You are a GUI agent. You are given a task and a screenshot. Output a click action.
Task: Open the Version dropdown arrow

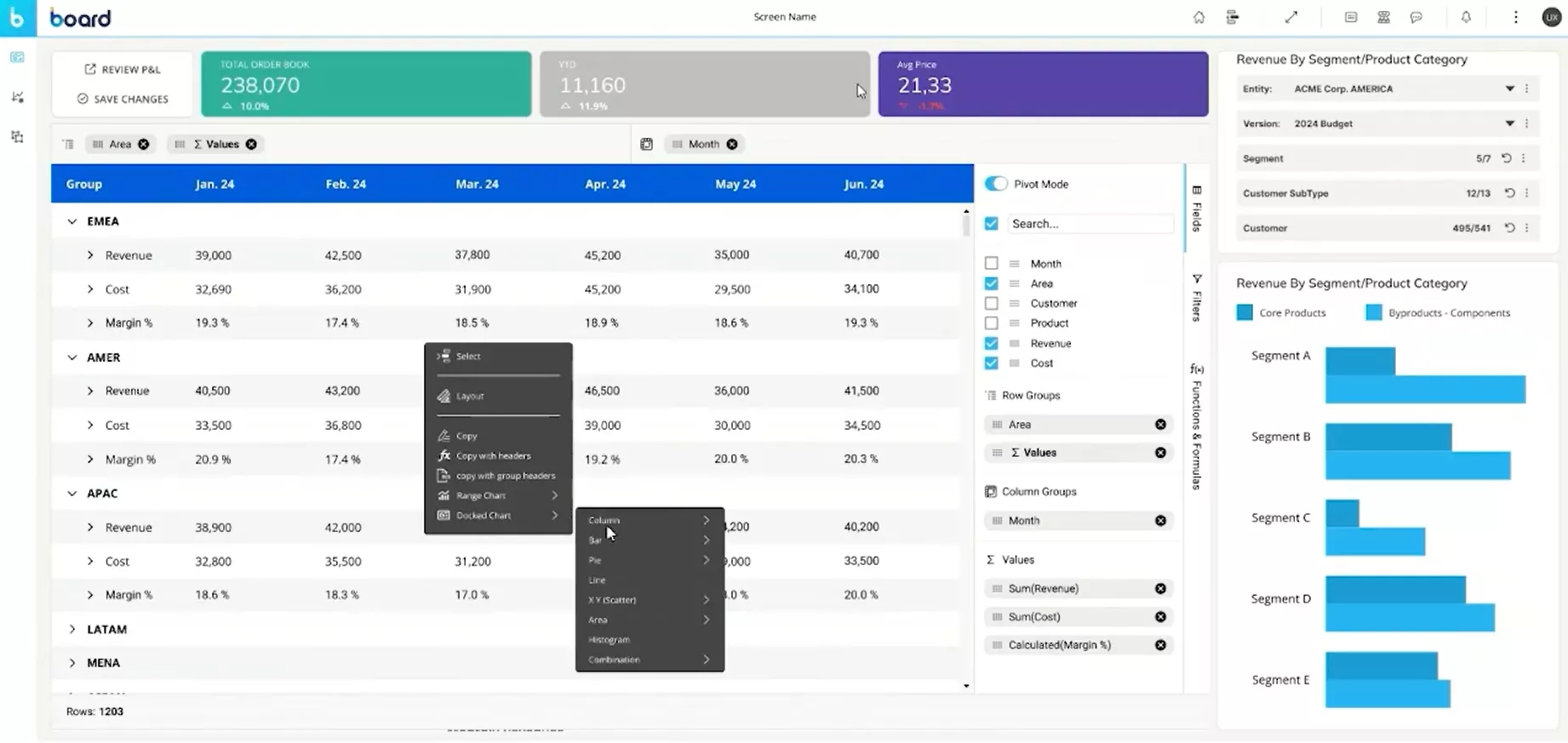(1509, 123)
